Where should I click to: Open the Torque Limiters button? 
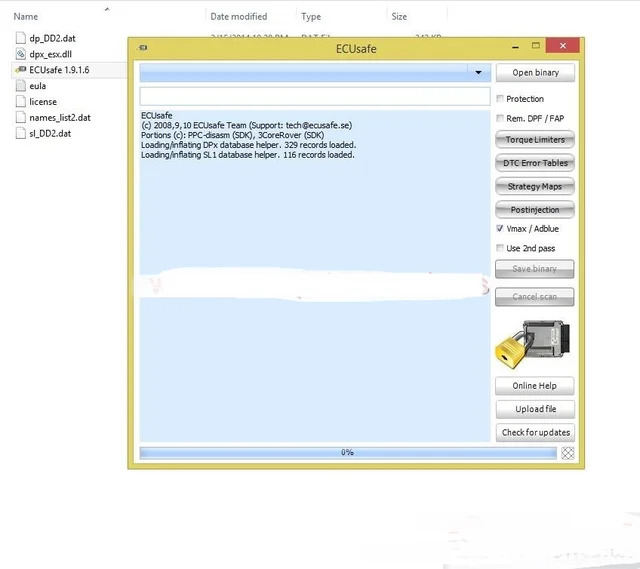pyautogui.click(x=535, y=140)
